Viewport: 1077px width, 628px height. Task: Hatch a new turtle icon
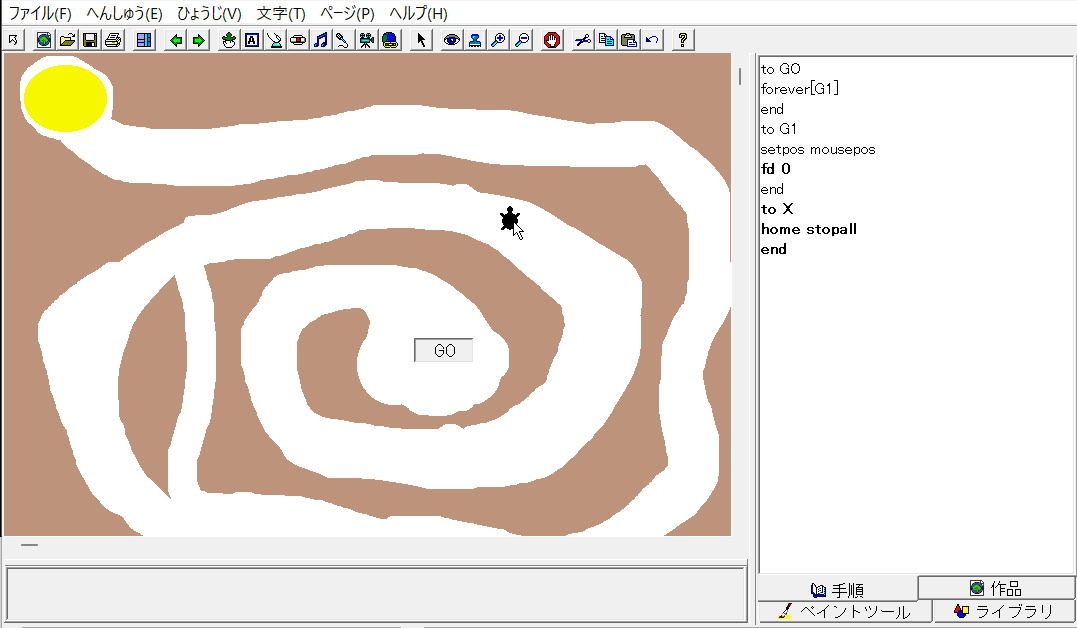(x=229, y=41)
